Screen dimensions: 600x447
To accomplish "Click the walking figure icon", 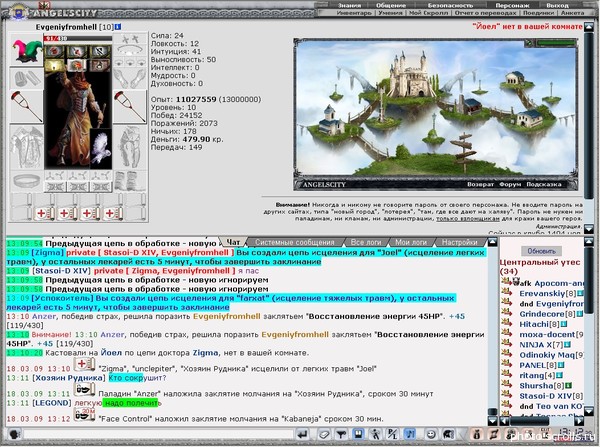I will click(x=375, y=435).
